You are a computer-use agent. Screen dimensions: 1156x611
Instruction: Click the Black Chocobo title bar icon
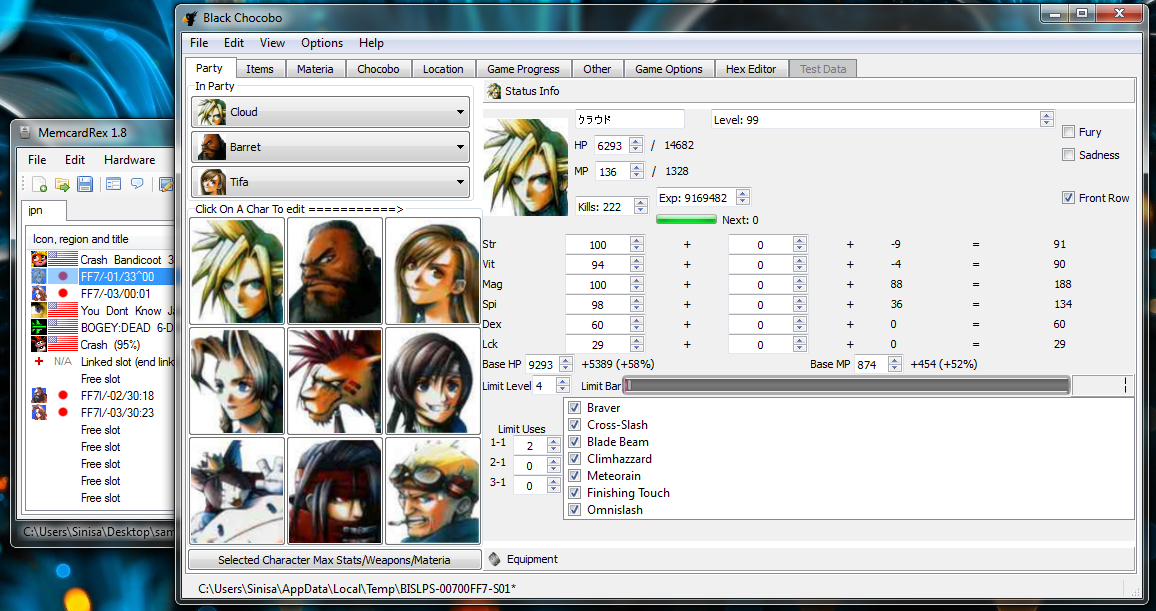[x=190, y=18]
